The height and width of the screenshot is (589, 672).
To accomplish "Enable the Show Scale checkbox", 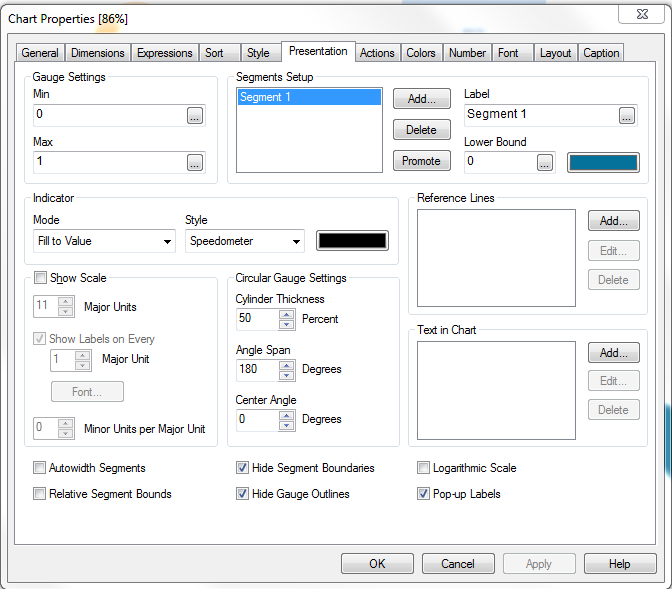I will pyautogui.click(x=40, y=278).
